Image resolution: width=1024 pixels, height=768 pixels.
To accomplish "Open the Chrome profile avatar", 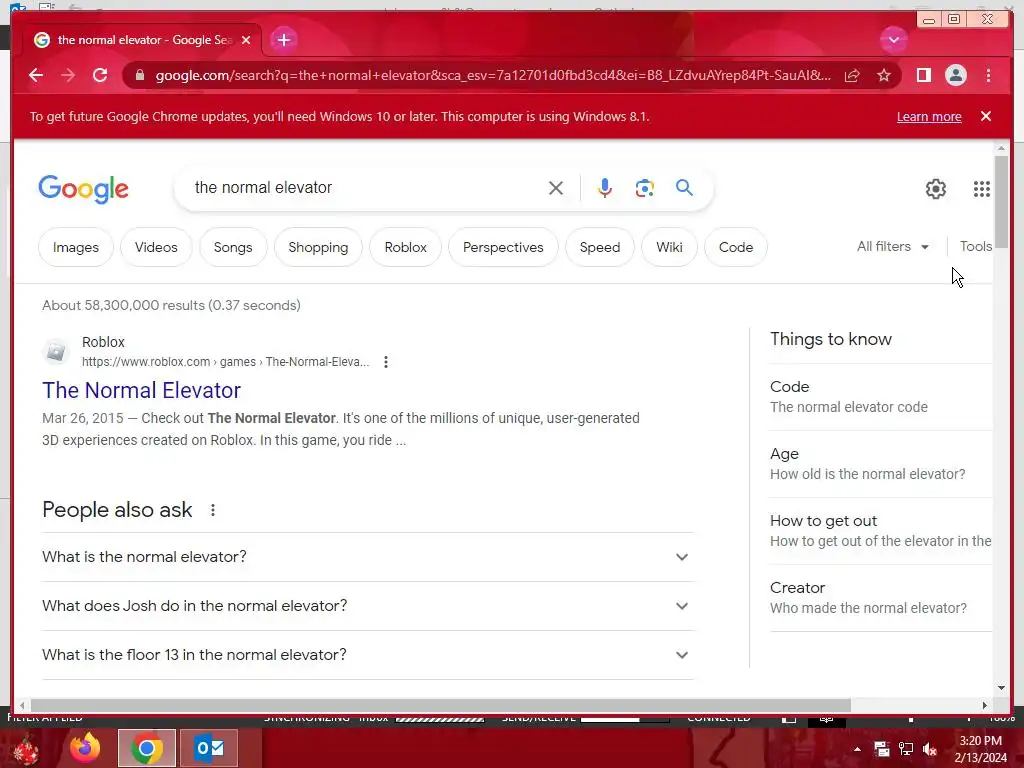I will click(955, 75).
